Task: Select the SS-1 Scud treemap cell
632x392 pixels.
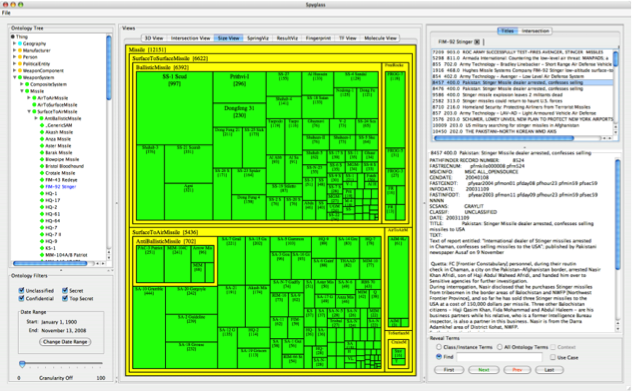Action: (175, 108)
